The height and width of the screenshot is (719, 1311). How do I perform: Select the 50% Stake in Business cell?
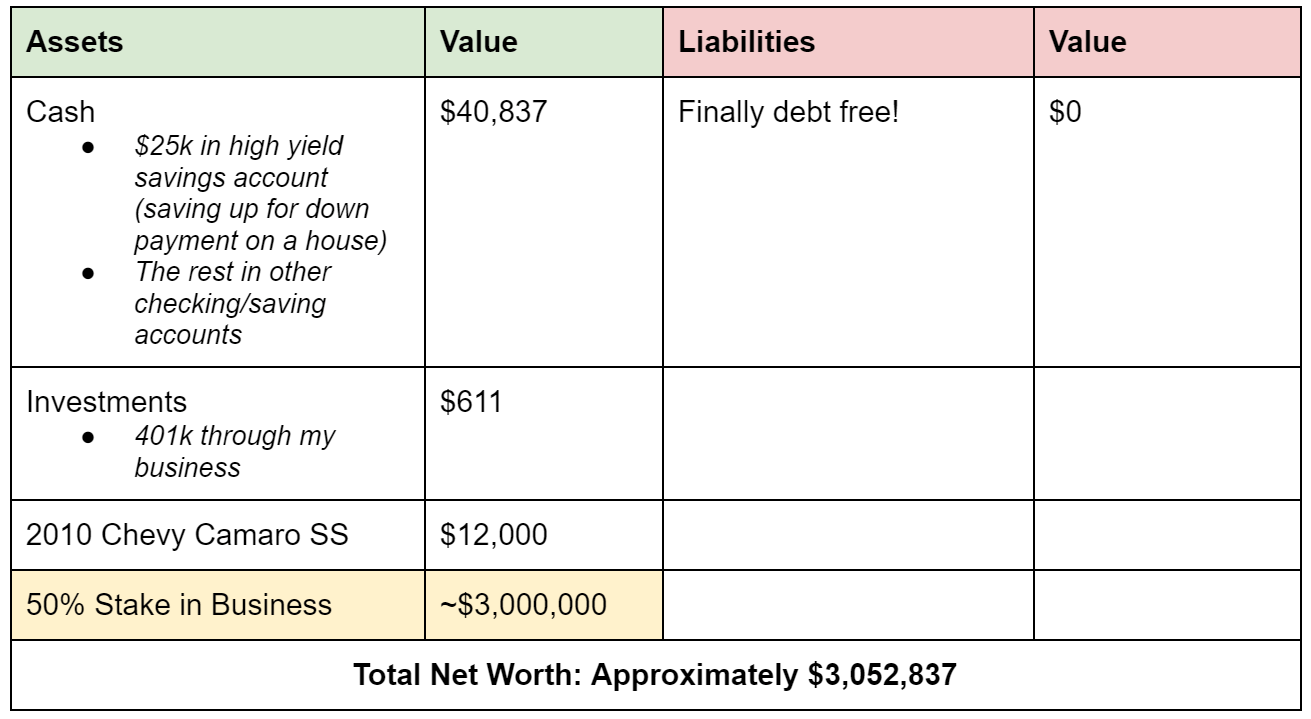pyautogui.click(x=219, y=603)
